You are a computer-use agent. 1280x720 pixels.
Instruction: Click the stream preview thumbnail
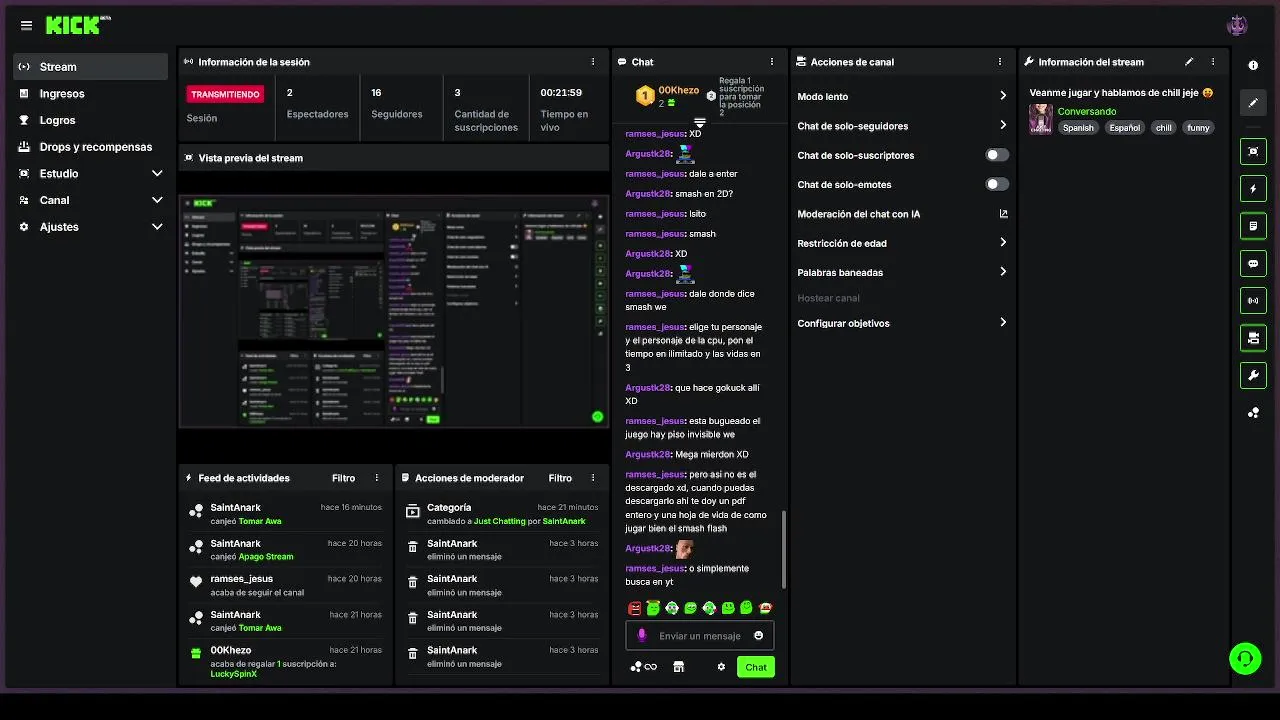pyautogui.click(x=394, y=311)
